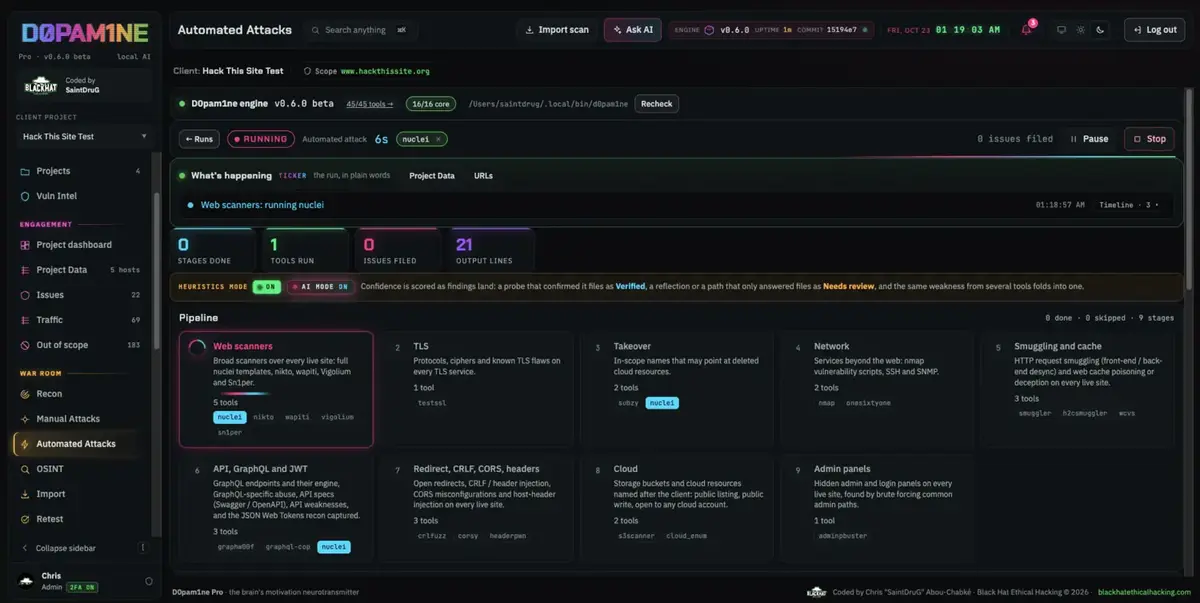Viewport: 1200px width, 603px height.
Task: Click the Import download icon in sidebar
Action: pyautogui.click(x=26, y=494)
